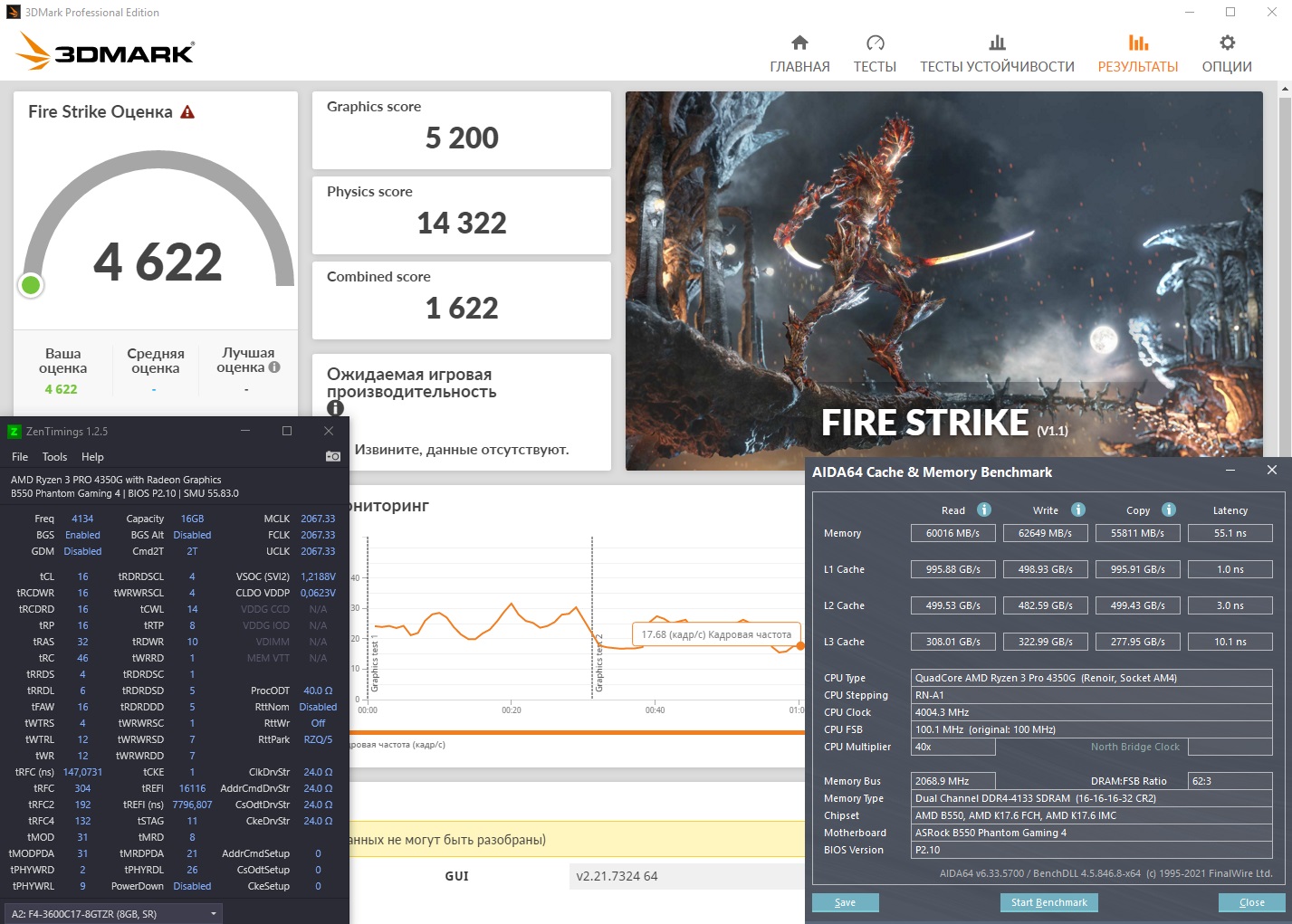Open info icon under Ожидаемая игровая производительность
Screen dimensions: 1292x924
(x=335, y=409)
